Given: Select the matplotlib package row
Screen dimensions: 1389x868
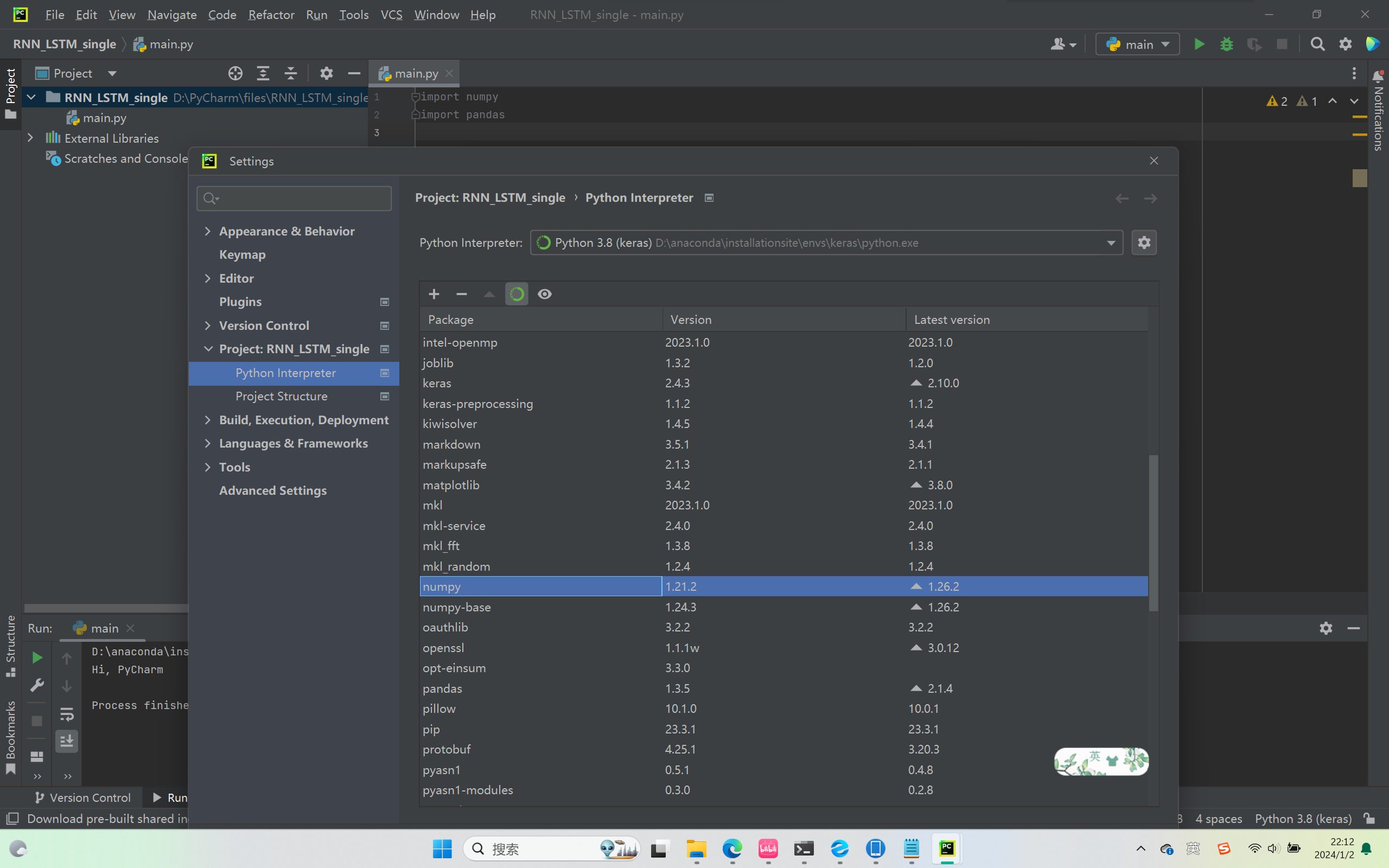Looking at the screenshot, I should [x=783, y=485].
